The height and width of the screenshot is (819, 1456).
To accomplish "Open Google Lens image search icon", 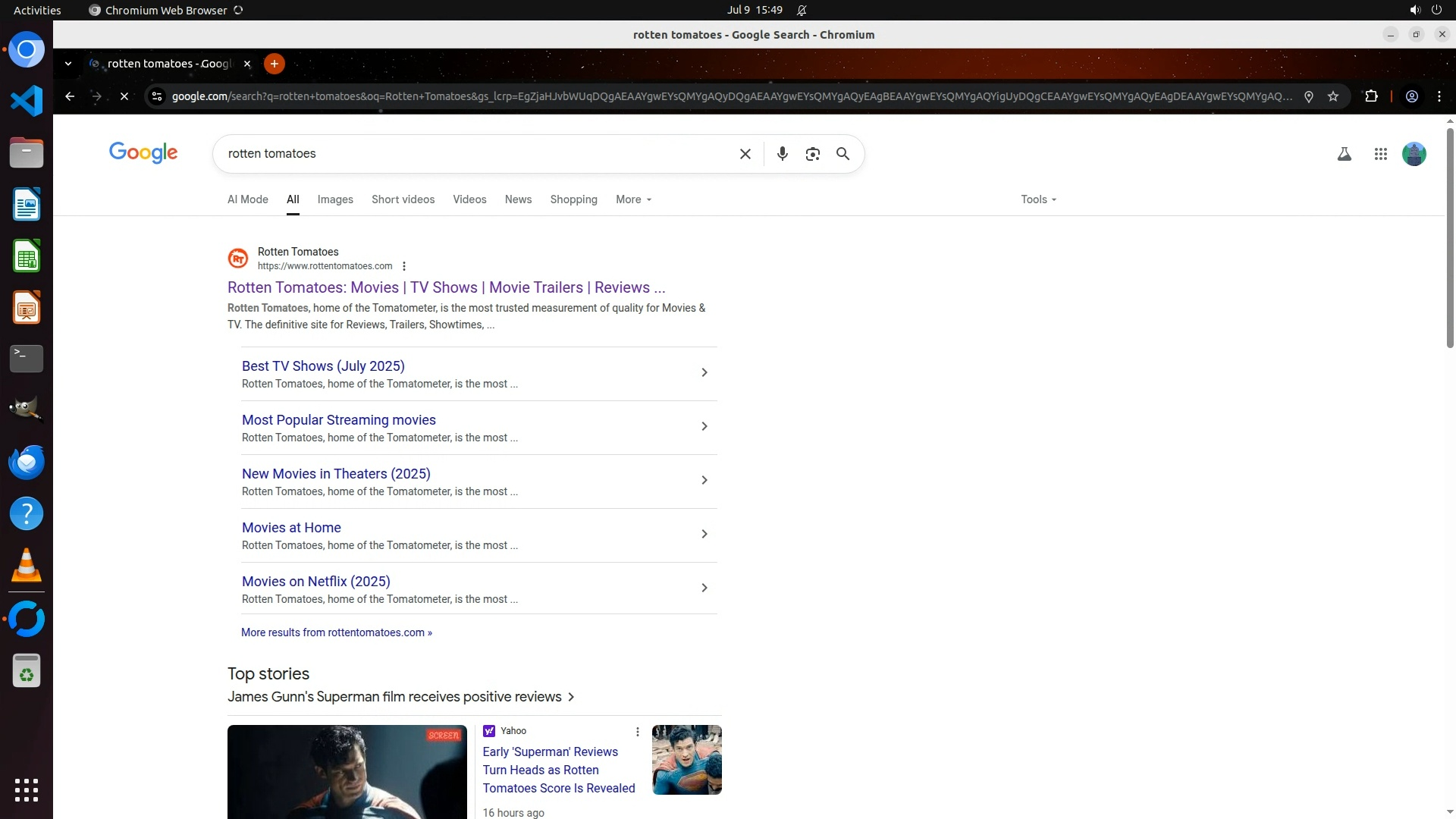I will 812,154.
